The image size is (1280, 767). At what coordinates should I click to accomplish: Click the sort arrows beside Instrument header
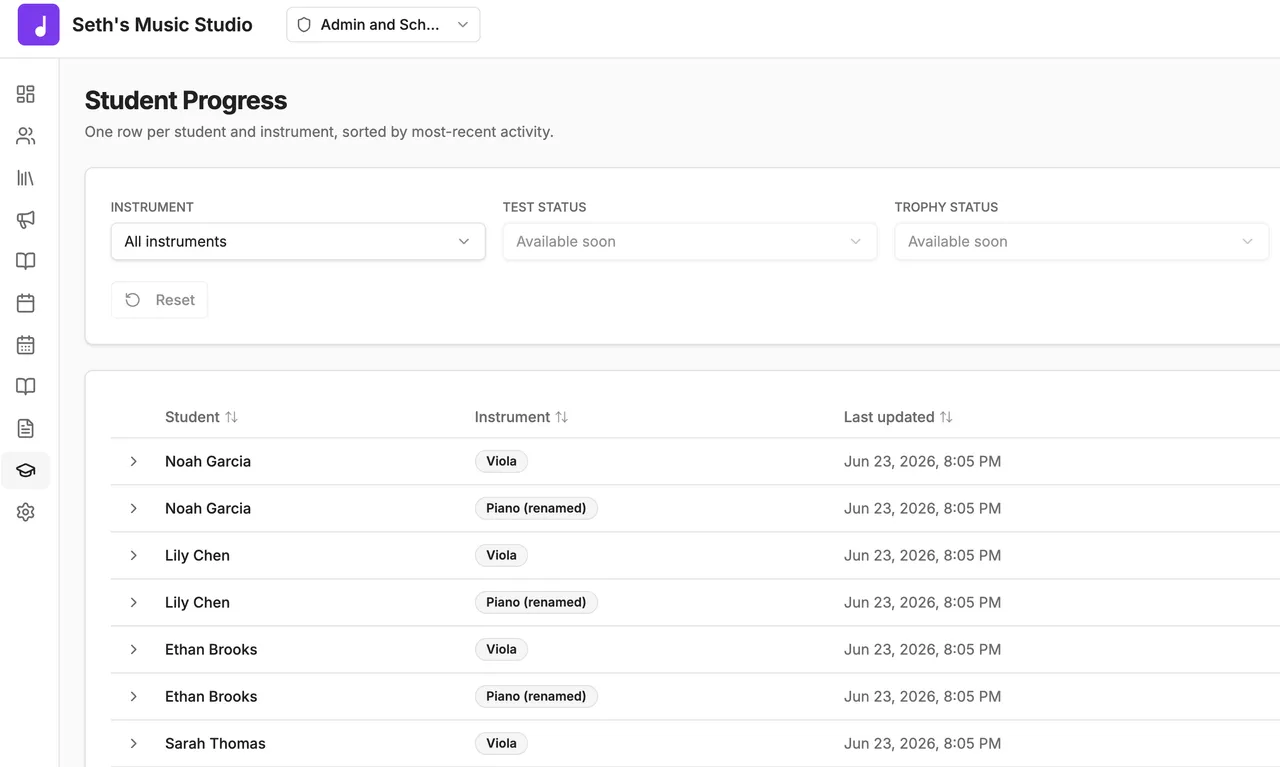562,417
